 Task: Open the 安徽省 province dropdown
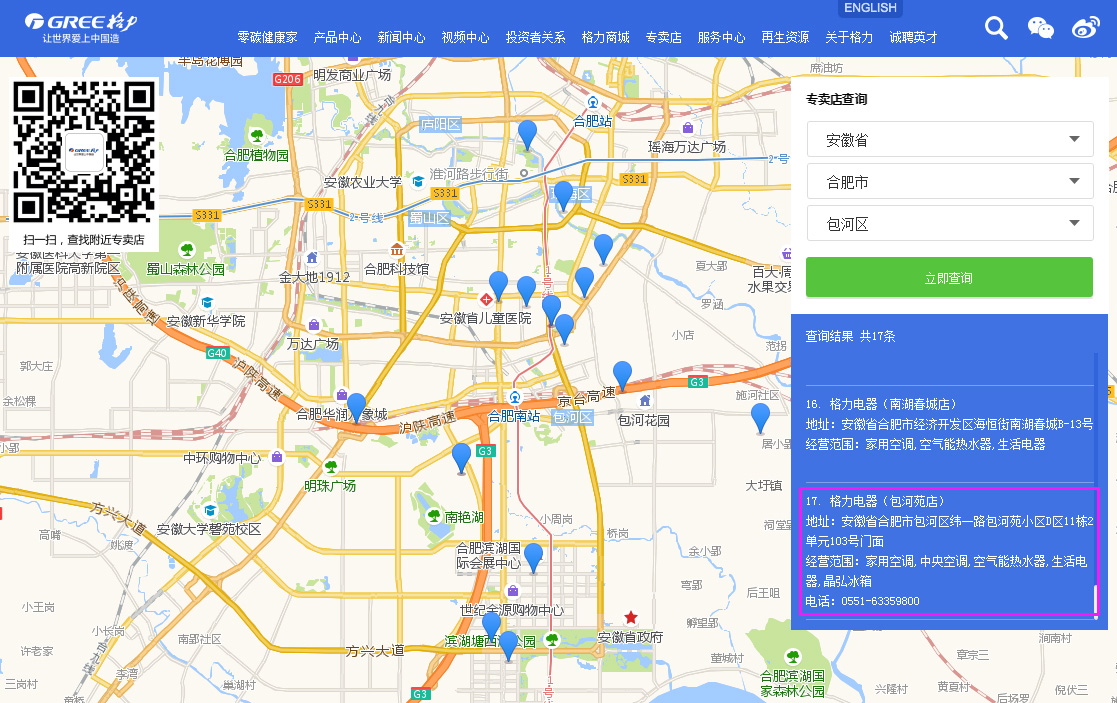[x=950, y=140]
